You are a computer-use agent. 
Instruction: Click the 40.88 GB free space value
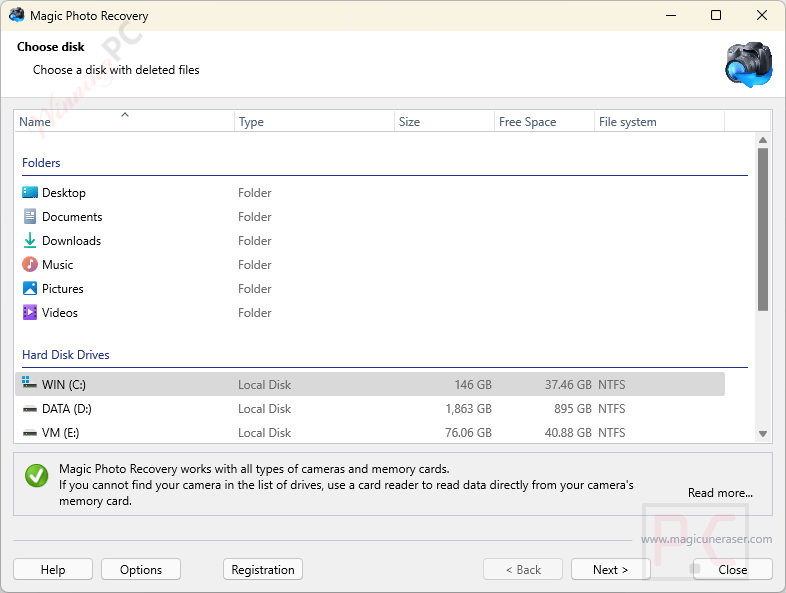tap(568, 432)
